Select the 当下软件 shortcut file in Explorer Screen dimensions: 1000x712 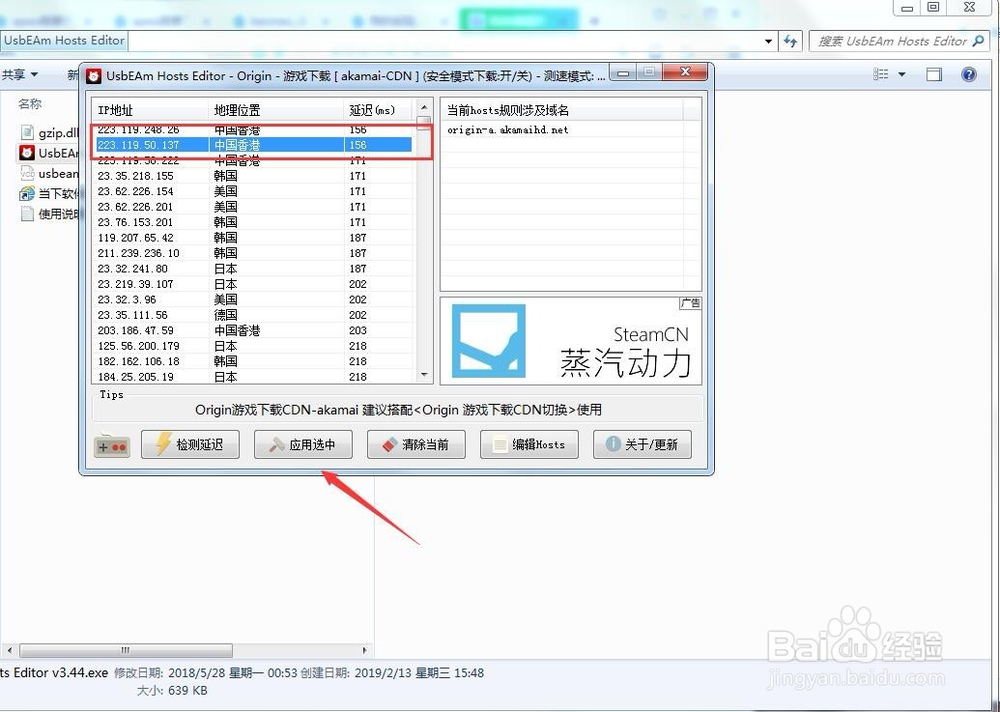pos(50,193)
